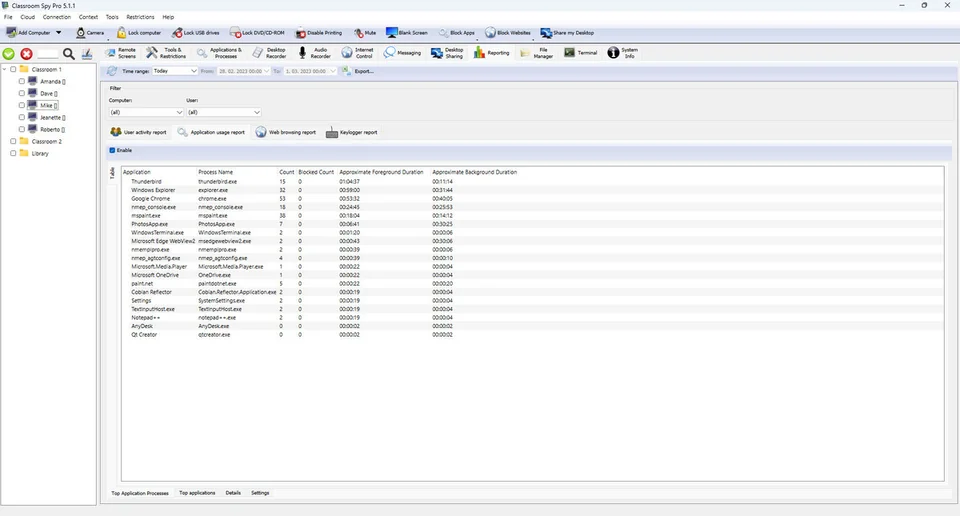Open the Cloud menu
Image resolution: width=960 pixels, height=516 pixels.
tap(28, 17)
